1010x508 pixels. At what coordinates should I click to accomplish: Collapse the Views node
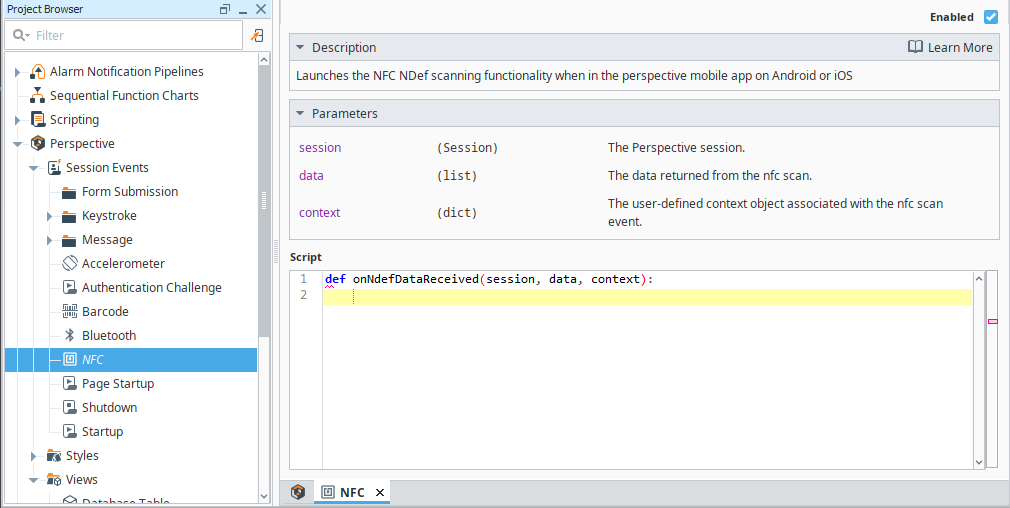click(33, 480)
